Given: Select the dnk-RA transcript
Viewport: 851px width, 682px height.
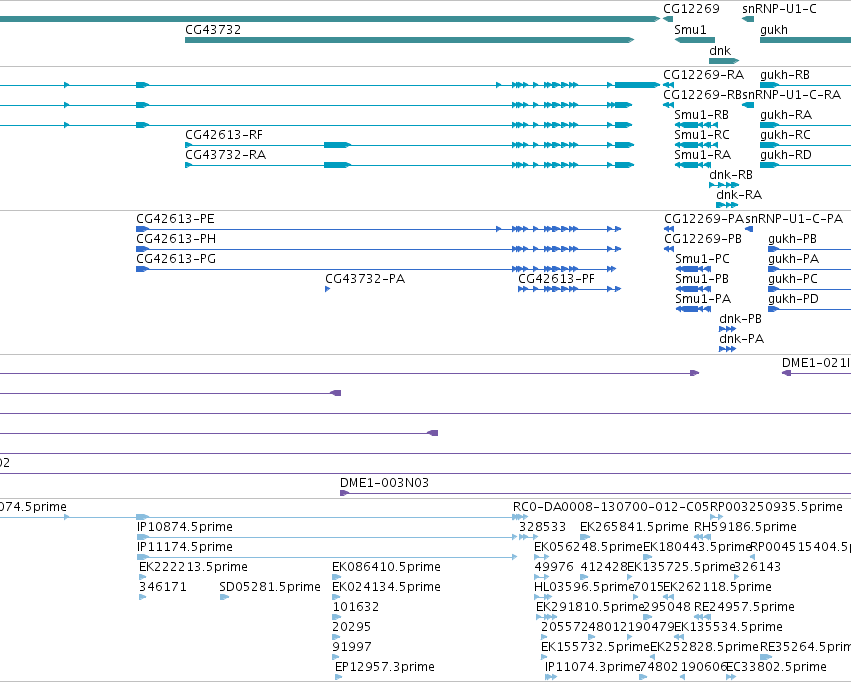Looking at the screenshot, I should pos(739,195).
